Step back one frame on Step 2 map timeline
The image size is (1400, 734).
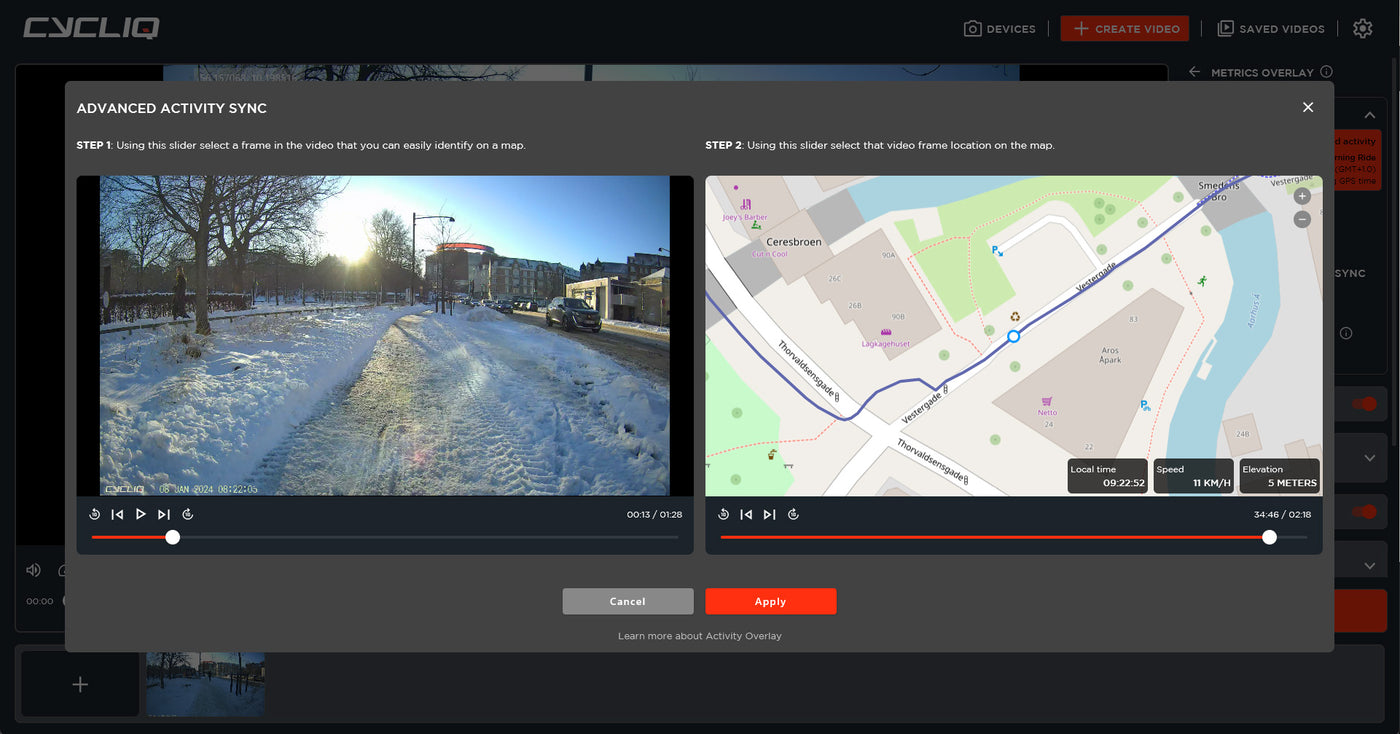tap(746, 513)
